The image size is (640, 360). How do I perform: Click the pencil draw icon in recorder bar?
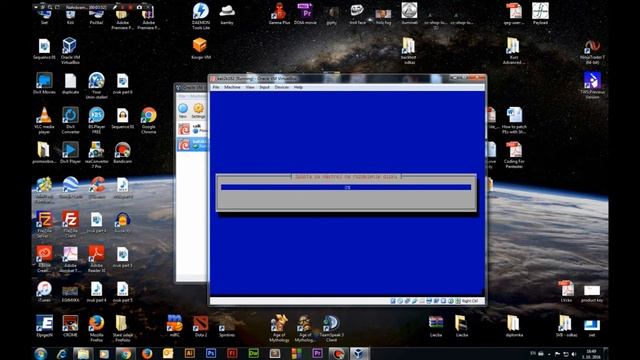pyautogui.click(x=116, y=7)
